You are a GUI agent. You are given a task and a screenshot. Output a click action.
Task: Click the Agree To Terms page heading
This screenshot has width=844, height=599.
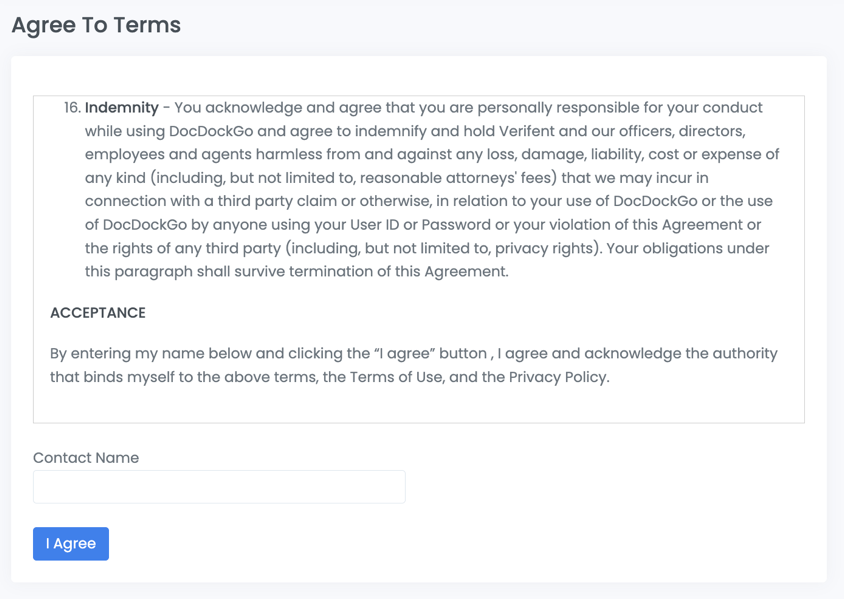tap(96, 25)
